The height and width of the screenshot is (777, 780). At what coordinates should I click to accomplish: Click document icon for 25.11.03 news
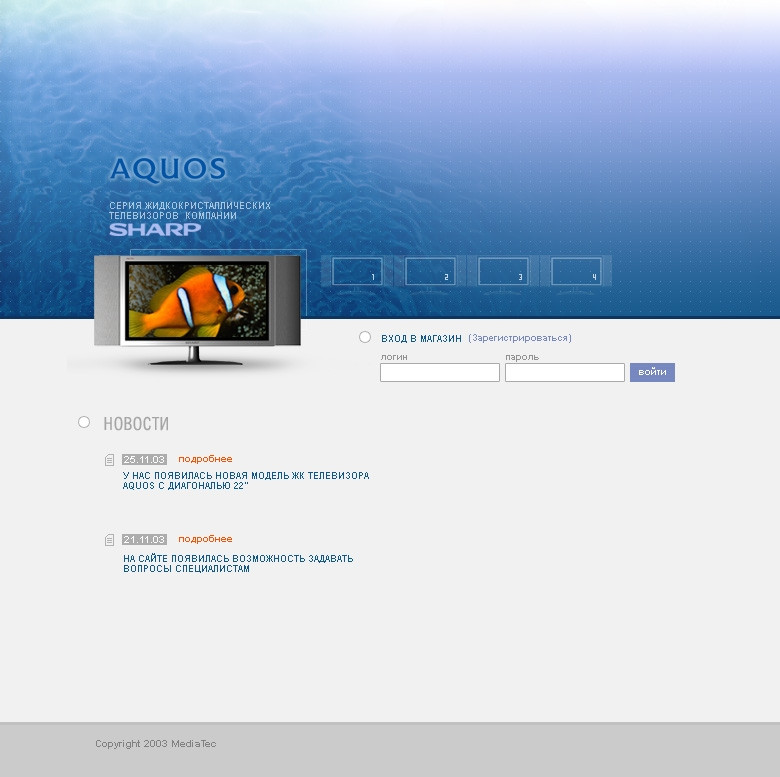pyautogui.click(x=109, y=460)
